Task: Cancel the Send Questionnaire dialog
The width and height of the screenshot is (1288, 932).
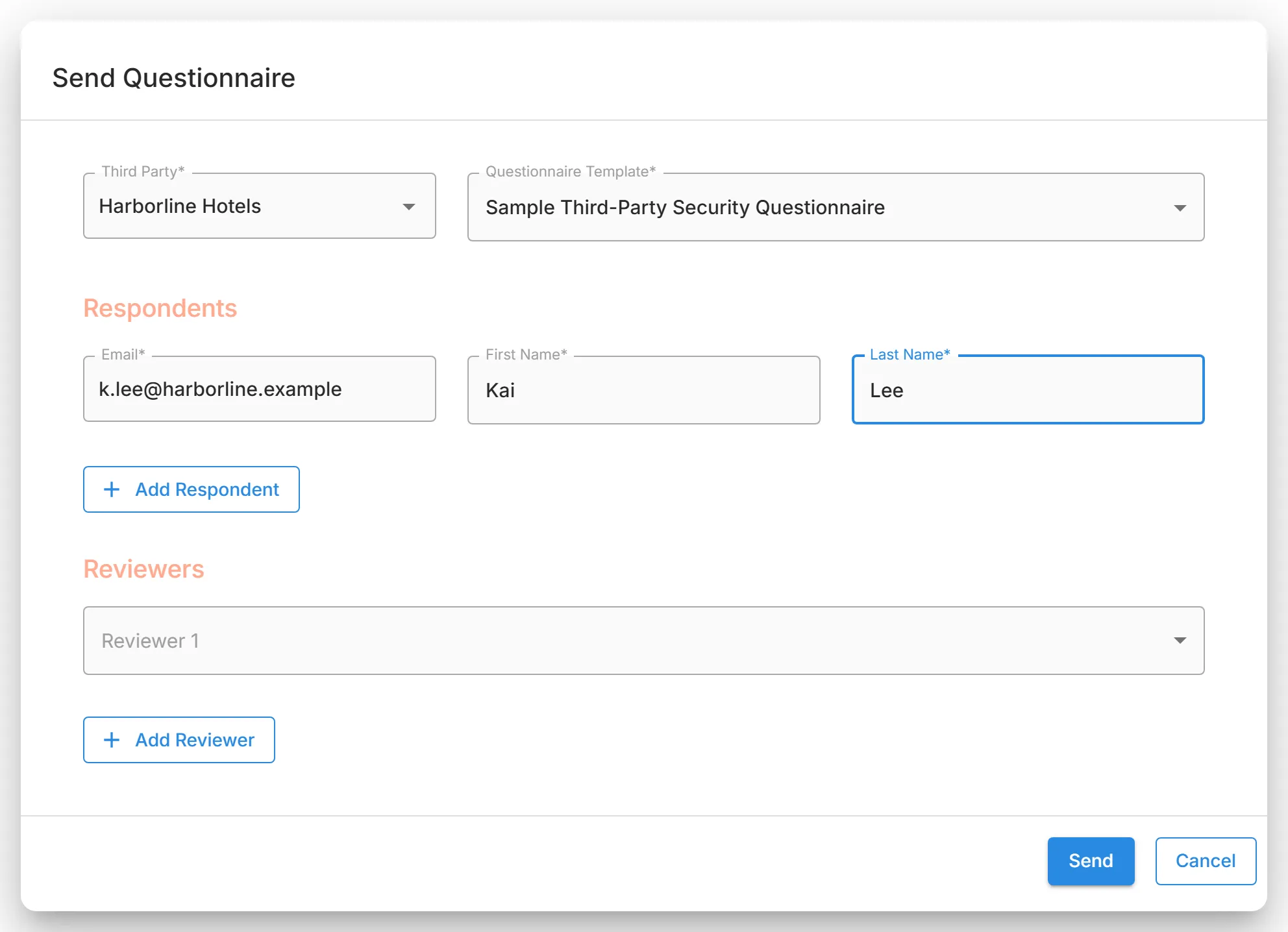Action: tap(1206, 861)
